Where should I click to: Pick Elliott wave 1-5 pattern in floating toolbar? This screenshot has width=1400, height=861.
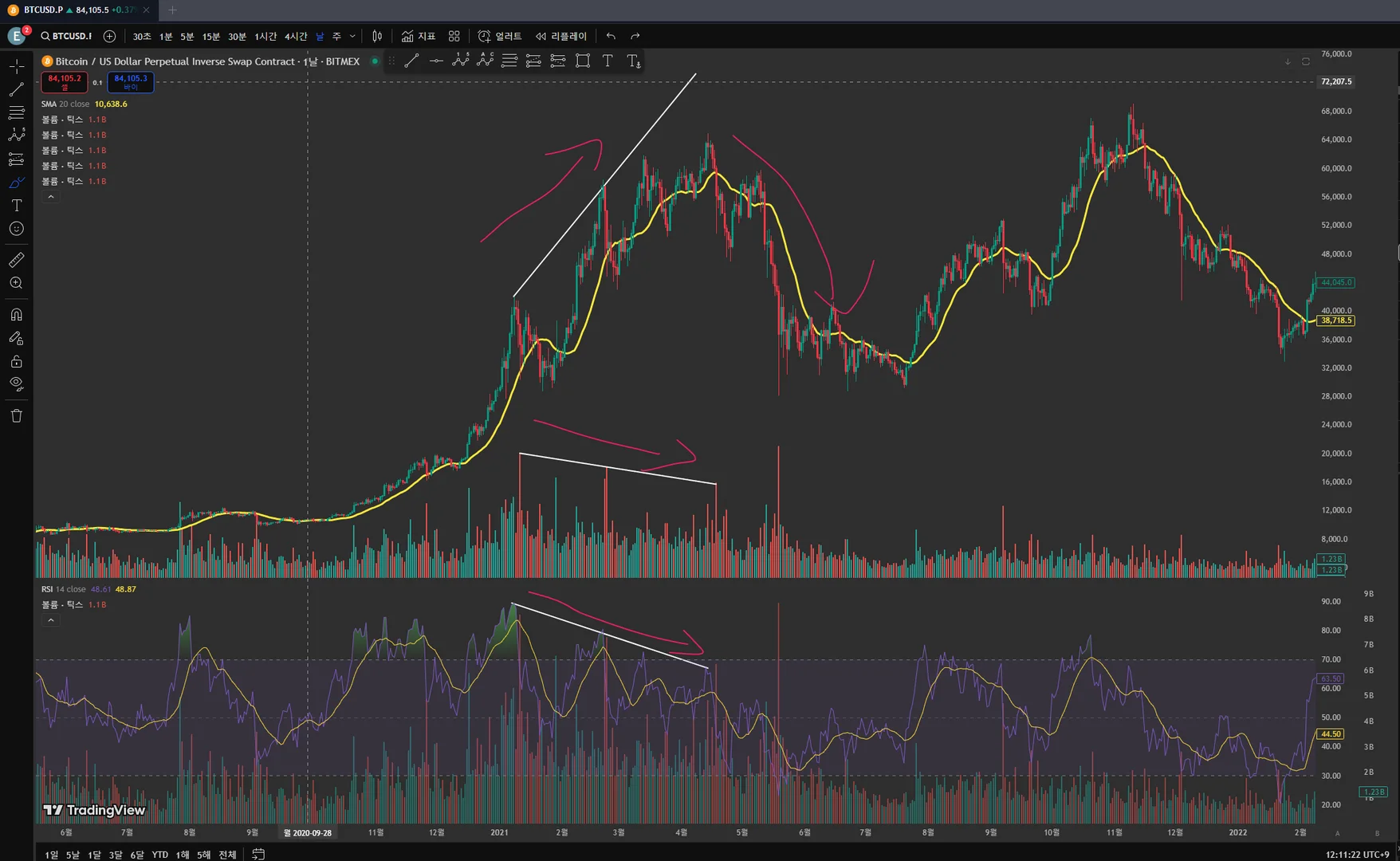461,61
